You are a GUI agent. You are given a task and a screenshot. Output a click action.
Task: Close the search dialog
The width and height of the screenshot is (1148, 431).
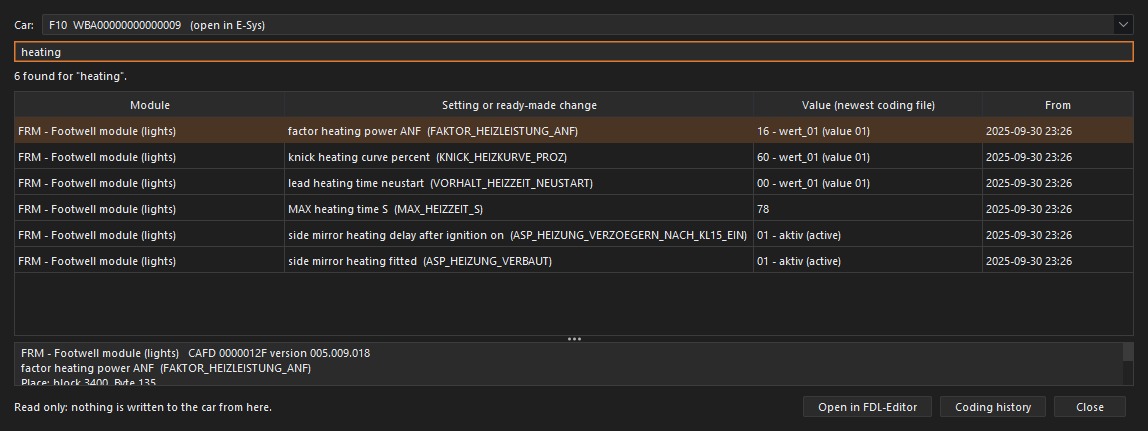(1089, 407)
